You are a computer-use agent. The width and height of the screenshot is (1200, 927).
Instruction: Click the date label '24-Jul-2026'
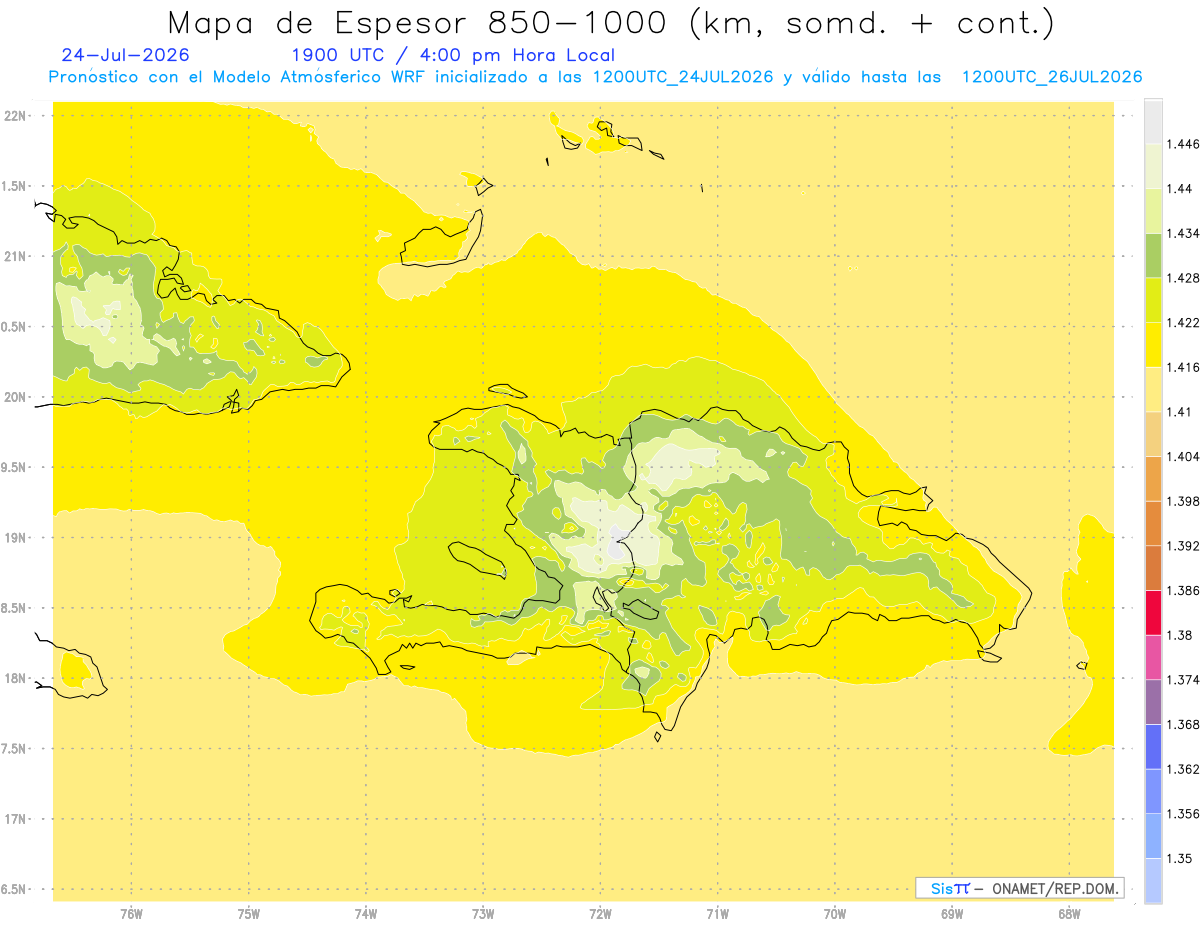click(125, 56)
